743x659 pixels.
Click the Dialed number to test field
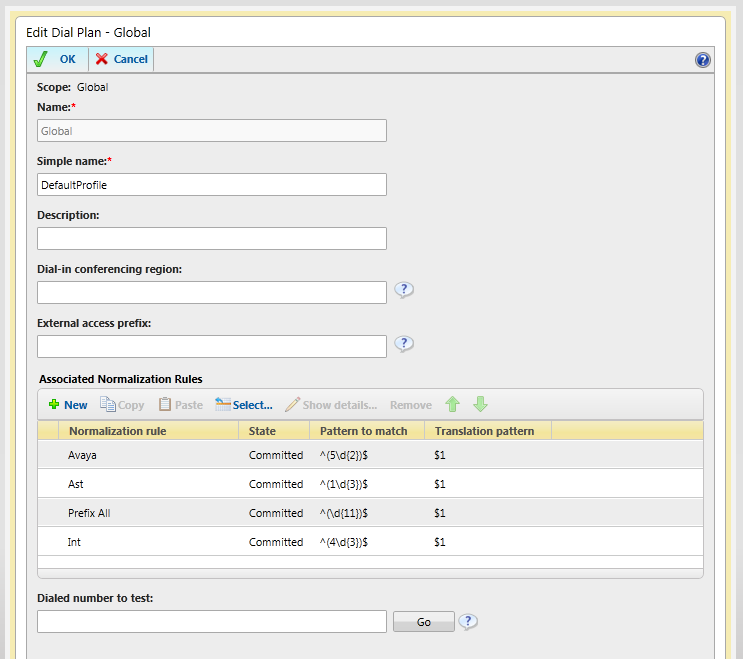[212, 622]
